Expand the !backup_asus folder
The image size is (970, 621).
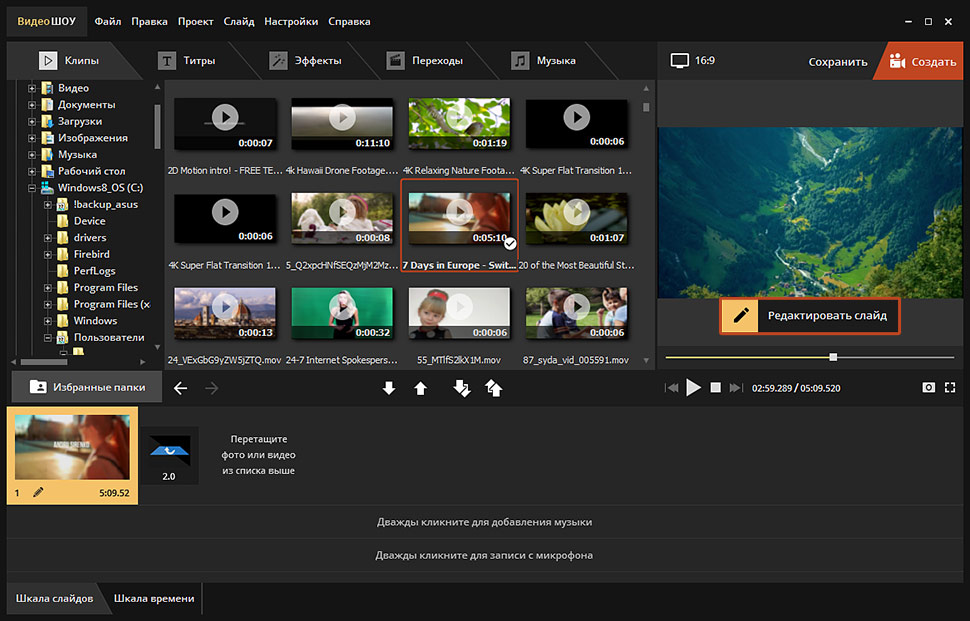click(48, 205)
